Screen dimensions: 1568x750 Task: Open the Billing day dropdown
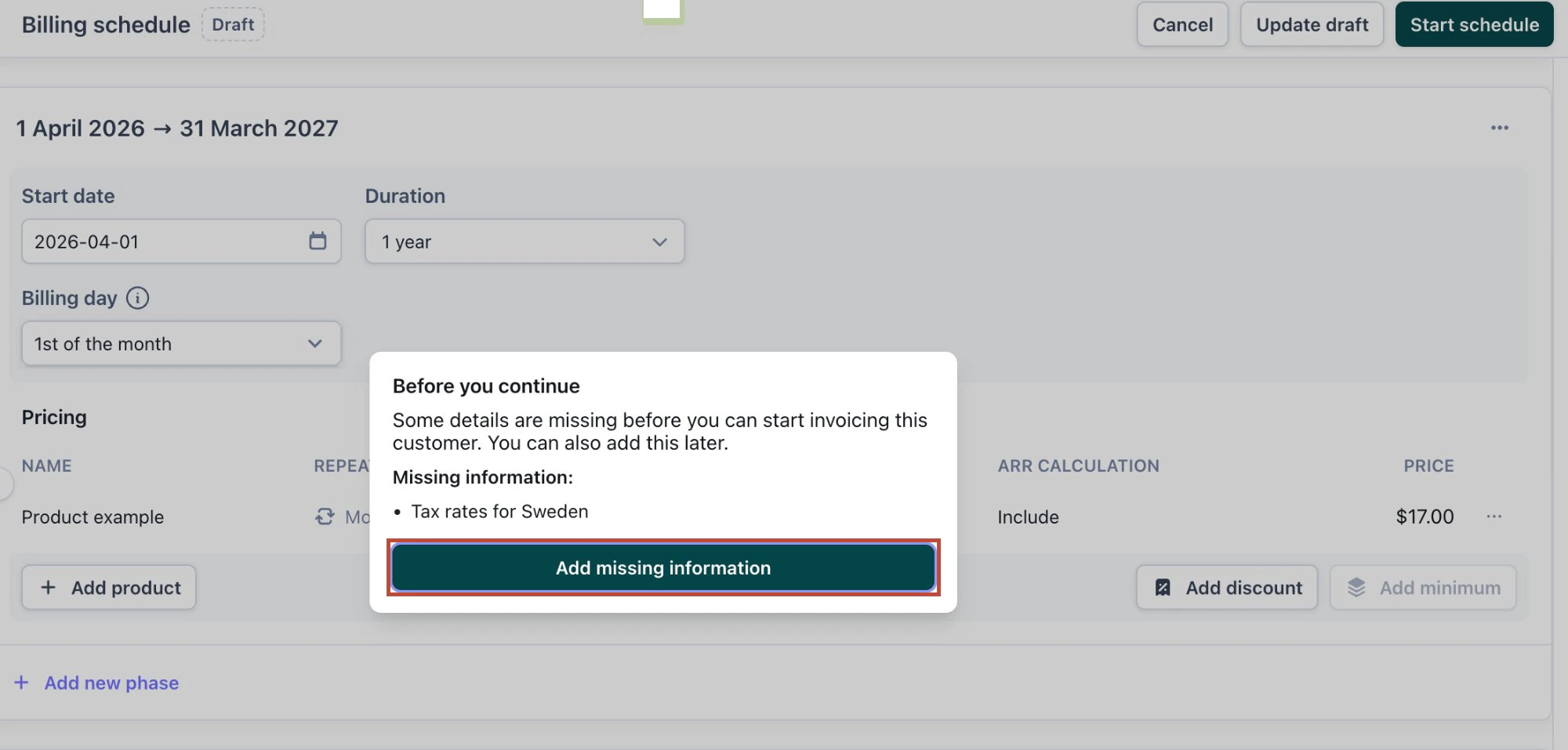(181, 343)
